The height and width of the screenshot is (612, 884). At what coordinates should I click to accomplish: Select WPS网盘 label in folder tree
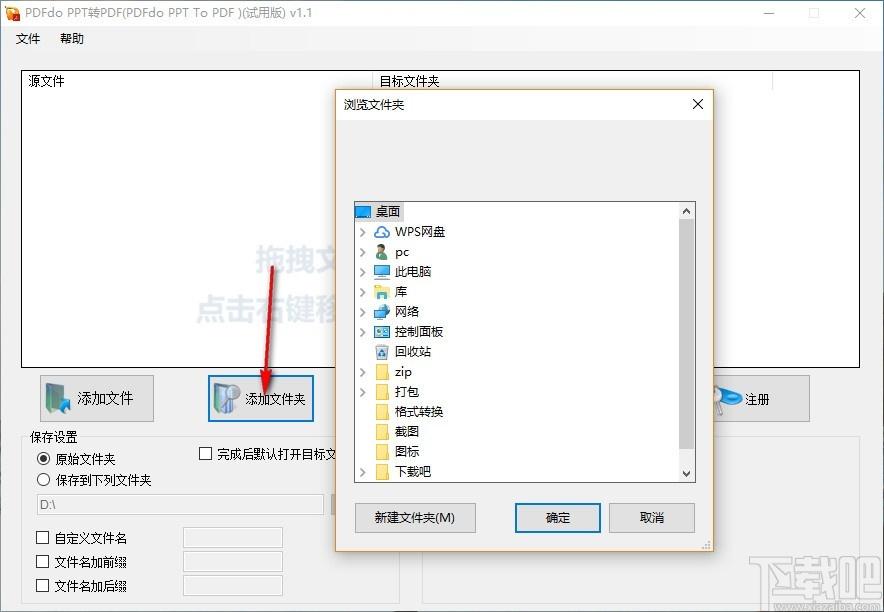(420, 232)
